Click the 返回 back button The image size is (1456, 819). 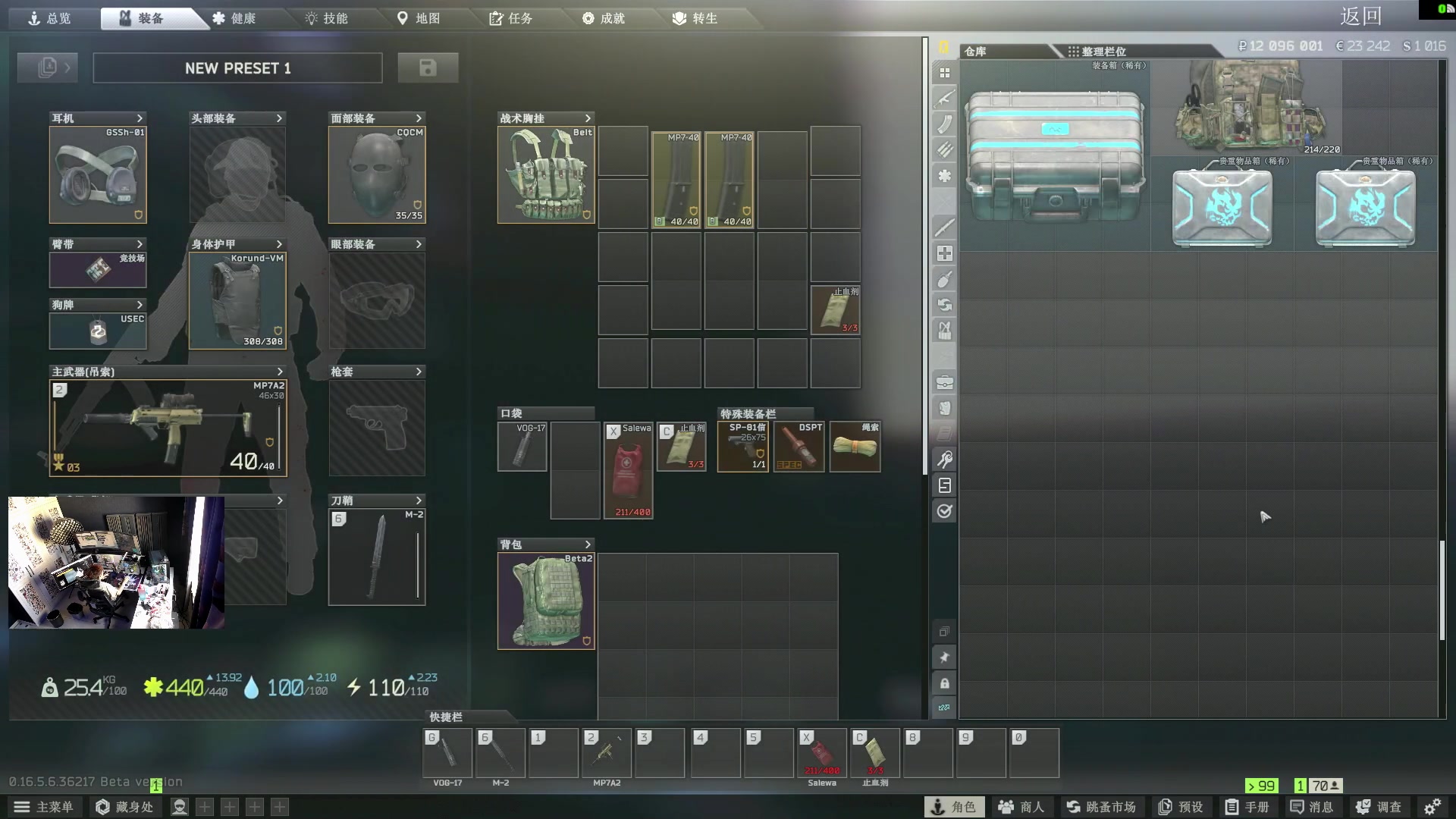point(1360,16)
